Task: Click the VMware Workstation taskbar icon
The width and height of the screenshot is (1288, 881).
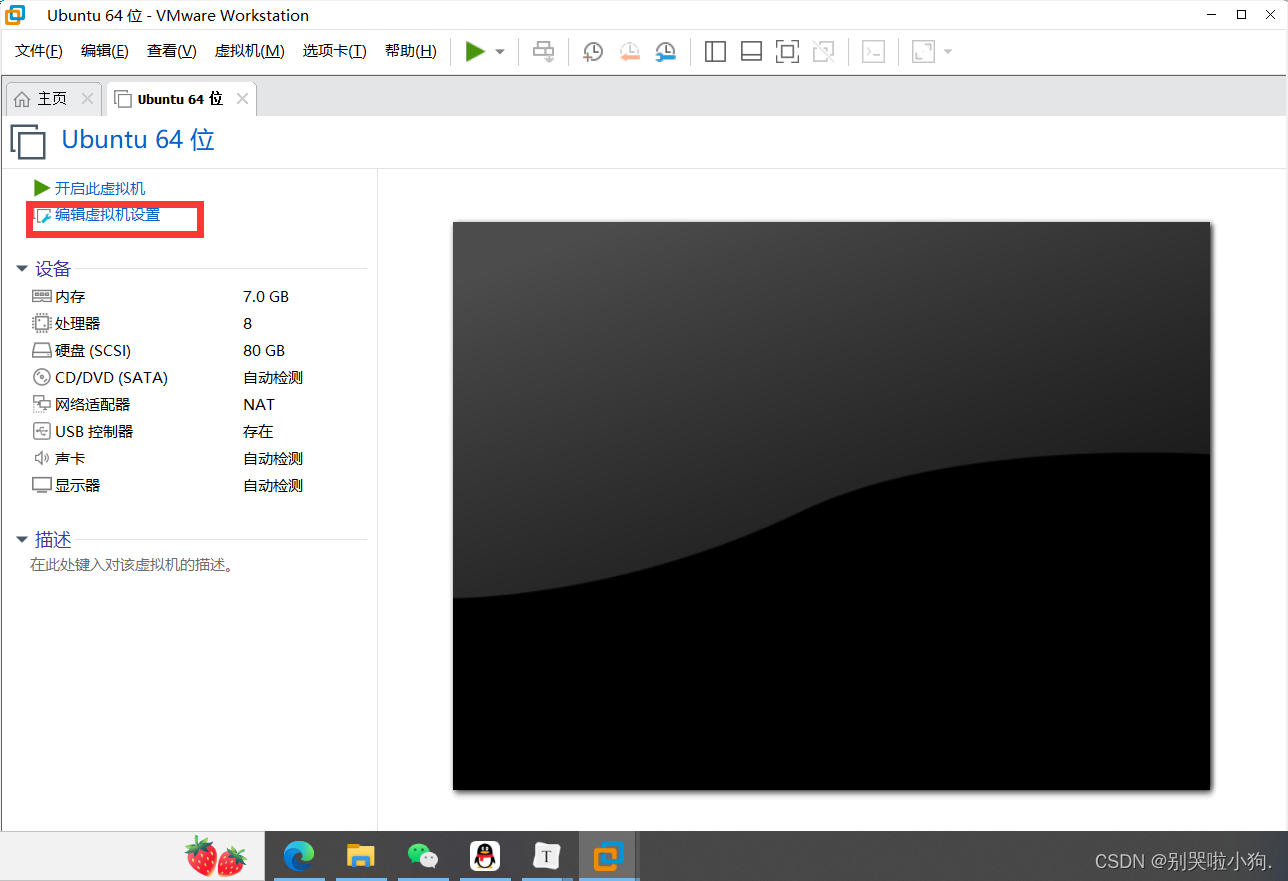Action: 608,856
